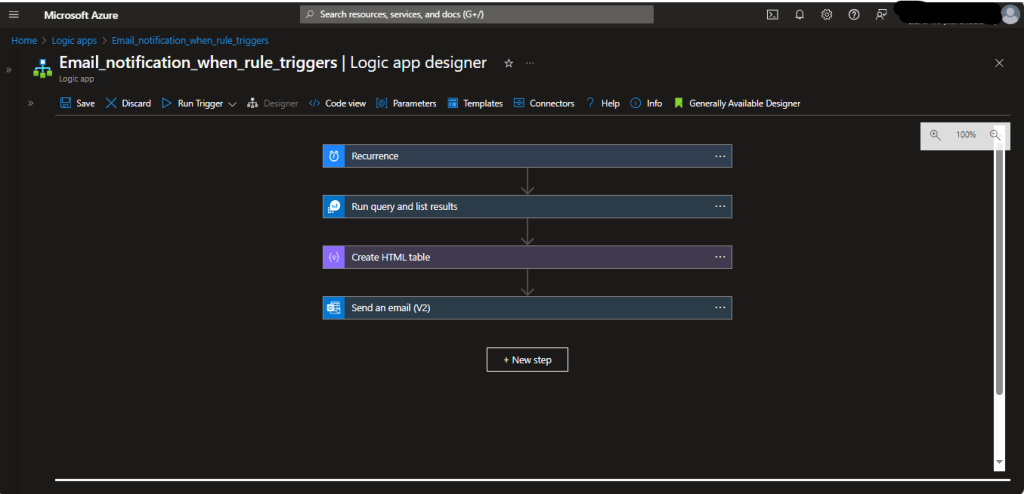Open the Azure portal hamburger menu
The image size is (1024, 494).
point(14,15)
